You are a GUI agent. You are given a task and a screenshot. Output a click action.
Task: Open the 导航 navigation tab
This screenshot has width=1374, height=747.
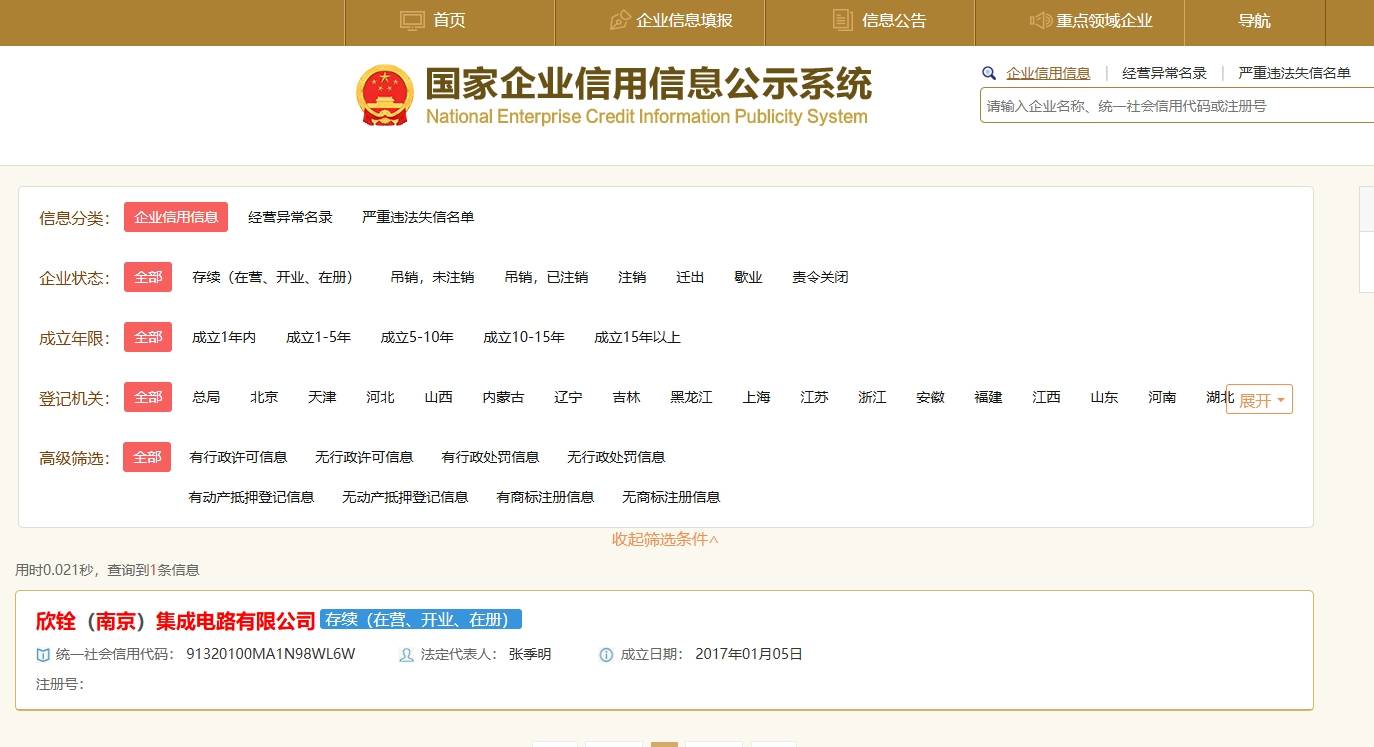(x=1255, y=20)
